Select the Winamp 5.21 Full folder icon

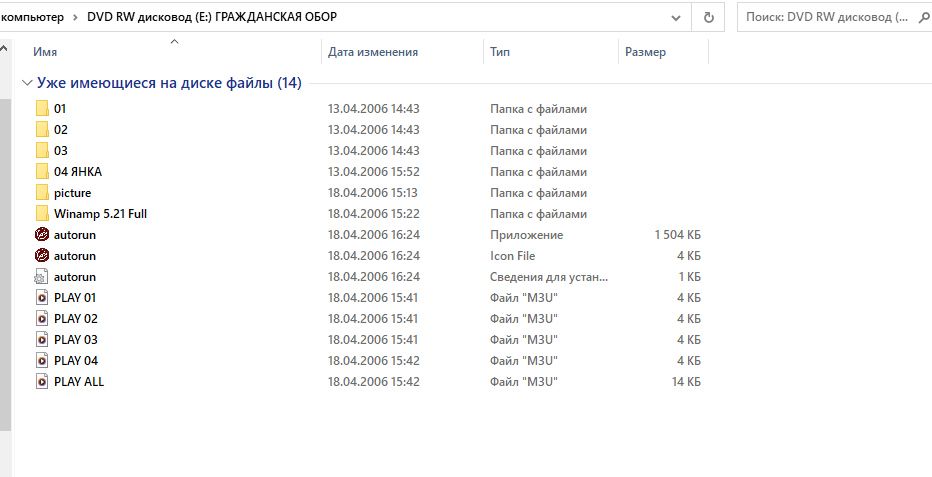(42, 213)
